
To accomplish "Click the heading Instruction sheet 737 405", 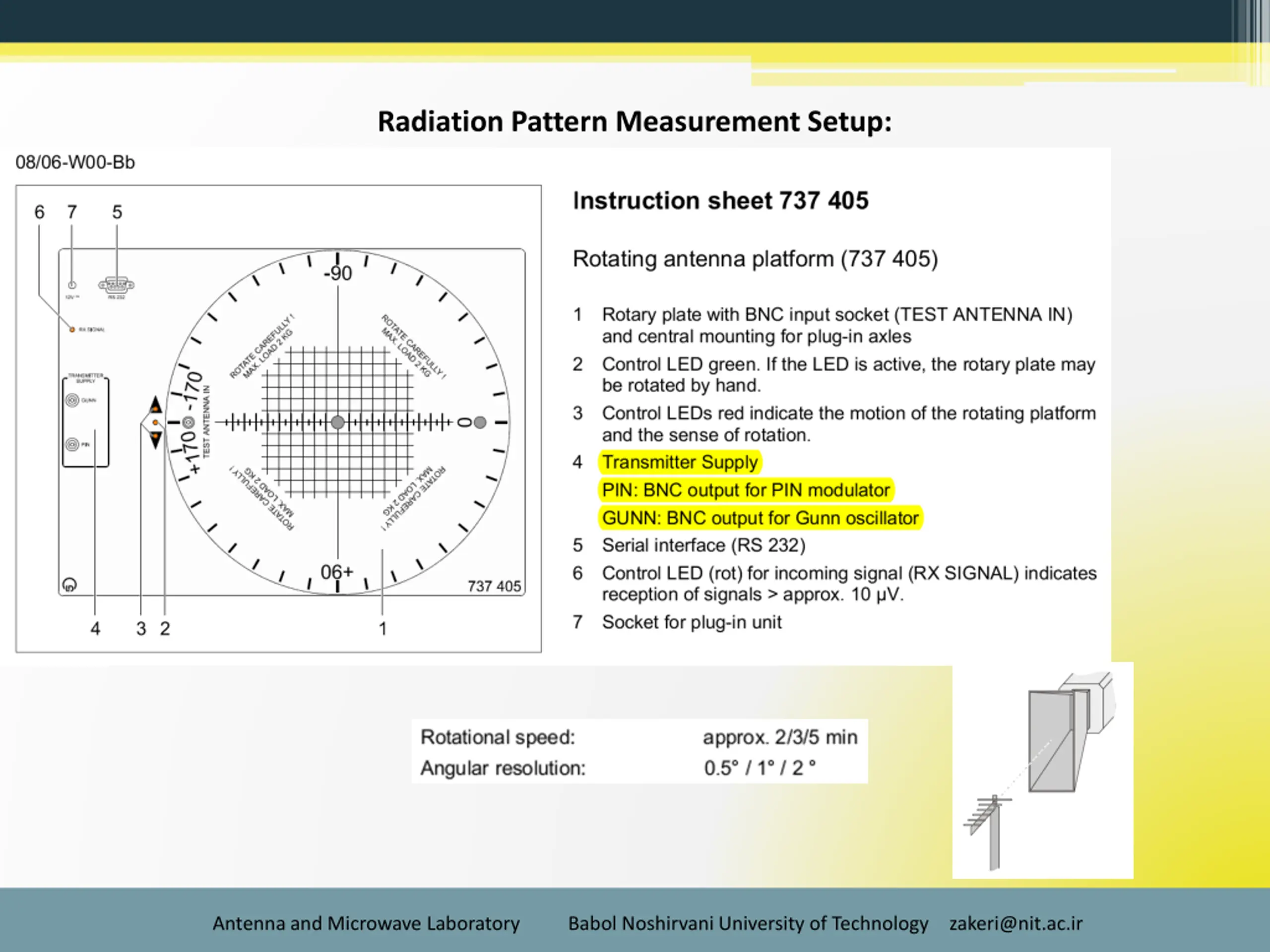I will point(720,201).
